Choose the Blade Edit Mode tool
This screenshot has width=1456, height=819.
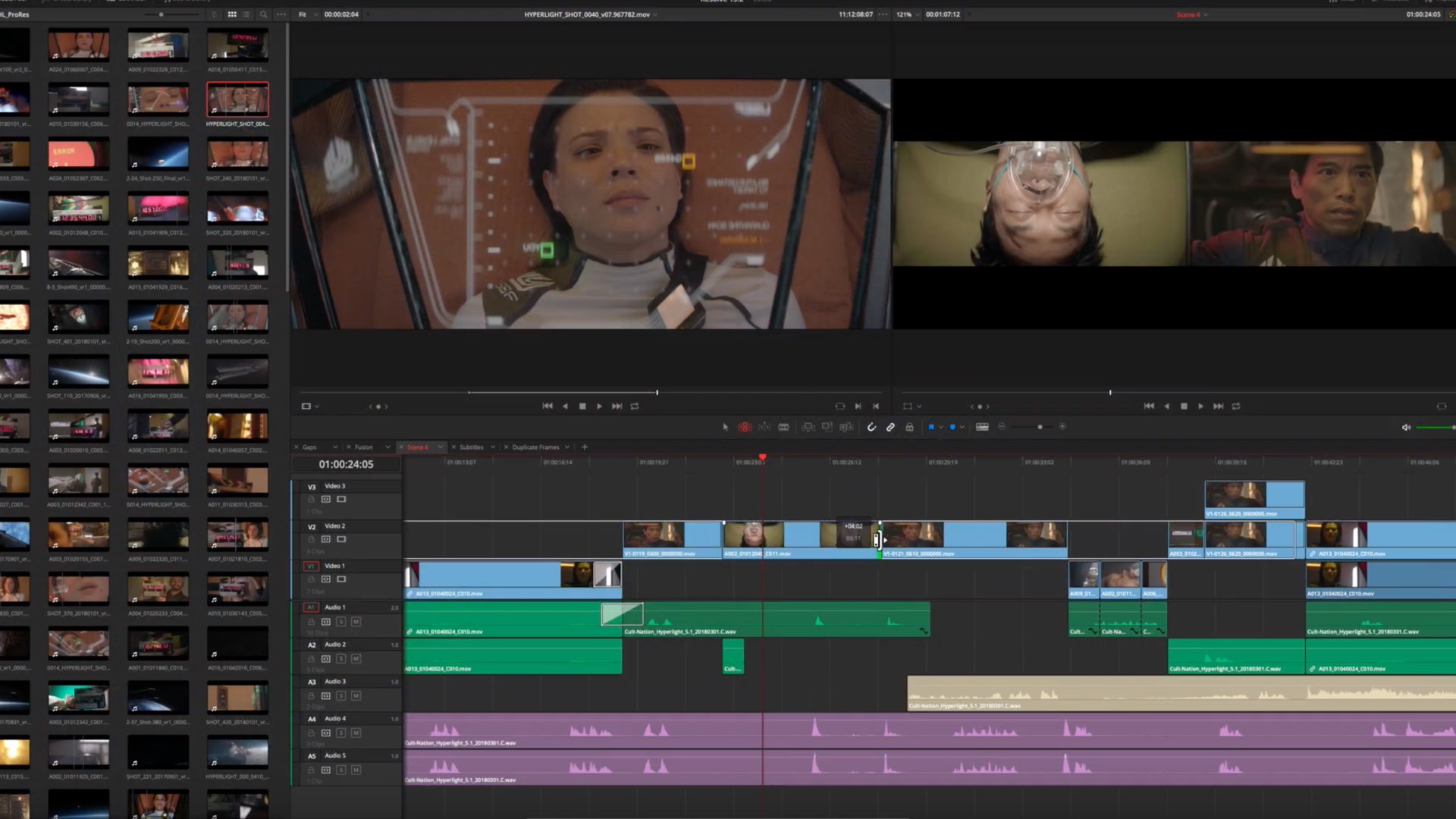(783, 427)
